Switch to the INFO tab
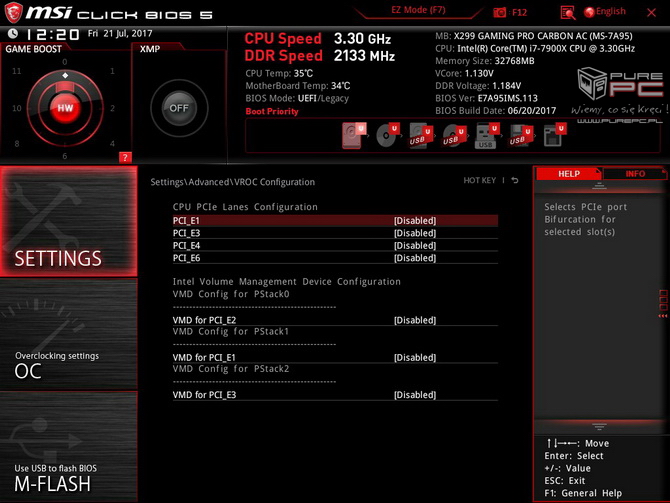 click(x=635, y=174)
